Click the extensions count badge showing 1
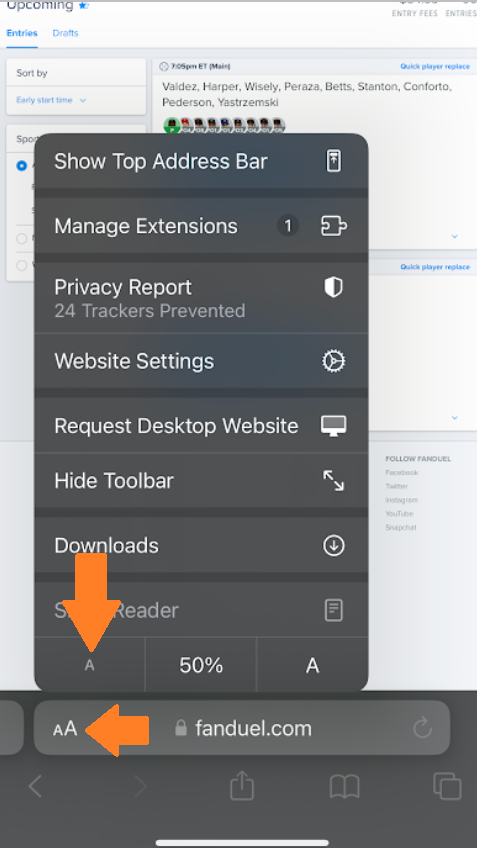 click(288, 226)
